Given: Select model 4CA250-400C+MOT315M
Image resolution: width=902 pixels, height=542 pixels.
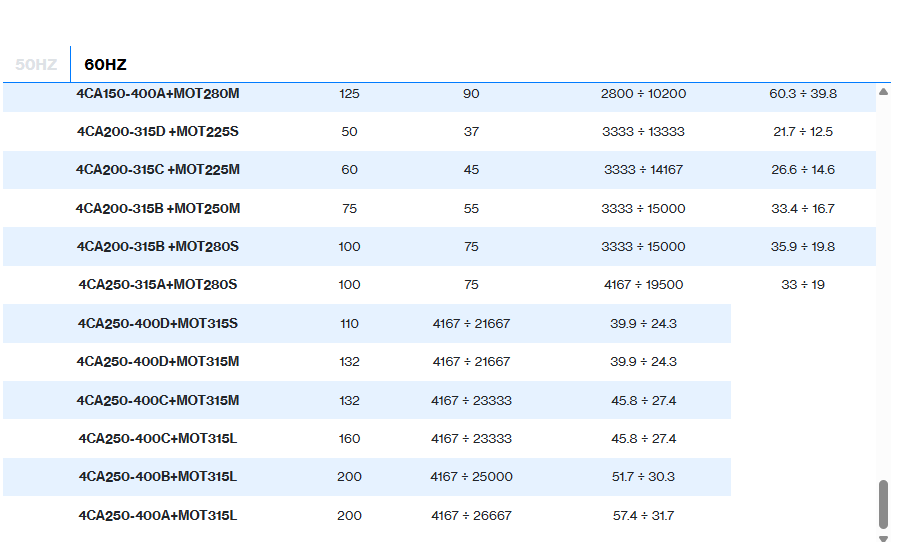Looking at the screenshot, I should tap(158, 401).
